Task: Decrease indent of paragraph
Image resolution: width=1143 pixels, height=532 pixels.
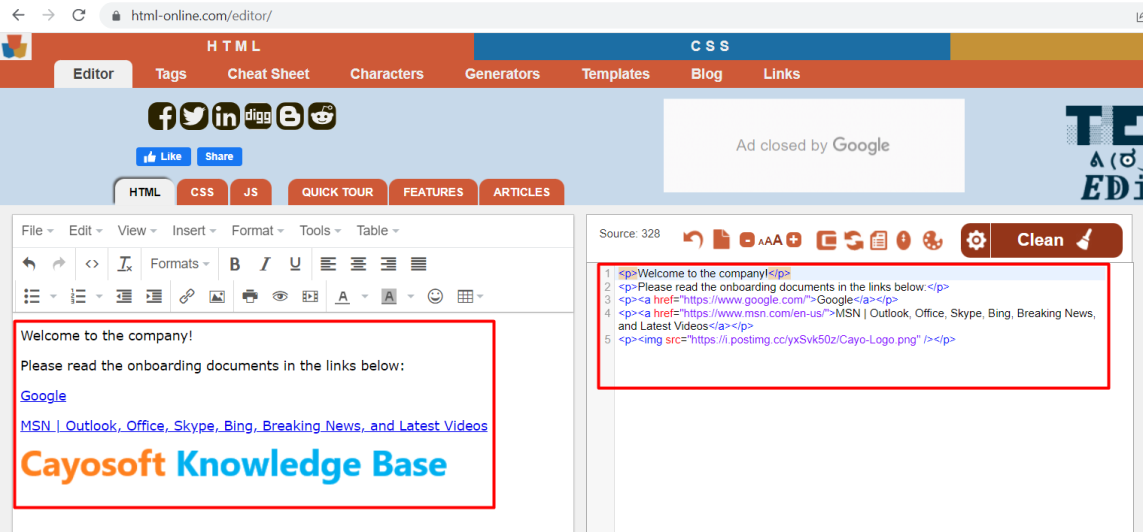Action: (124, 296)
